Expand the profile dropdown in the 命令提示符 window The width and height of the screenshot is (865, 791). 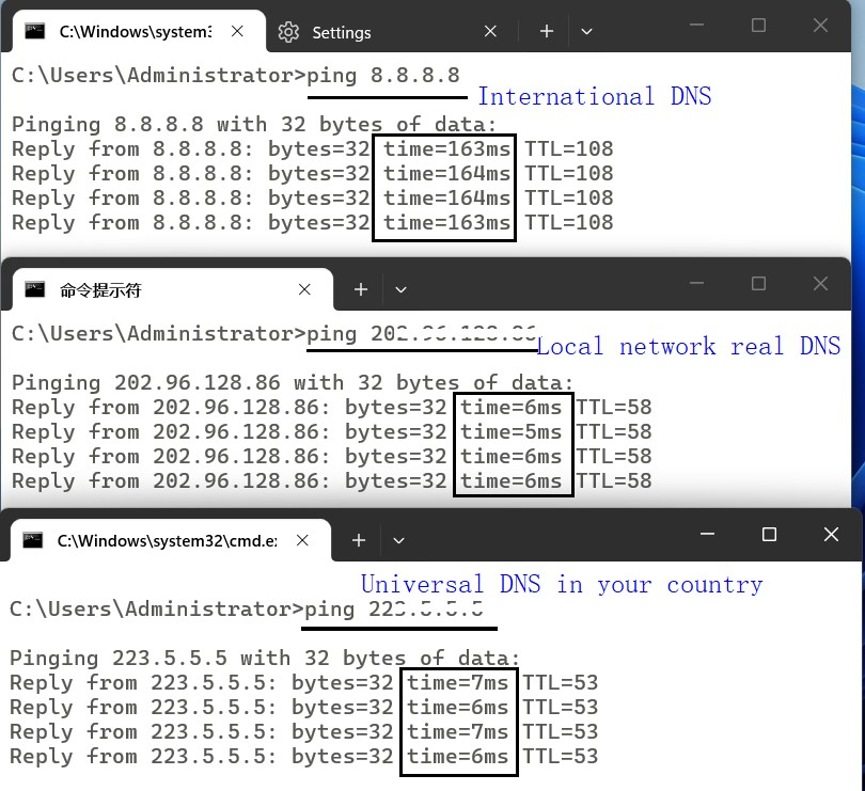pos(401,290)
